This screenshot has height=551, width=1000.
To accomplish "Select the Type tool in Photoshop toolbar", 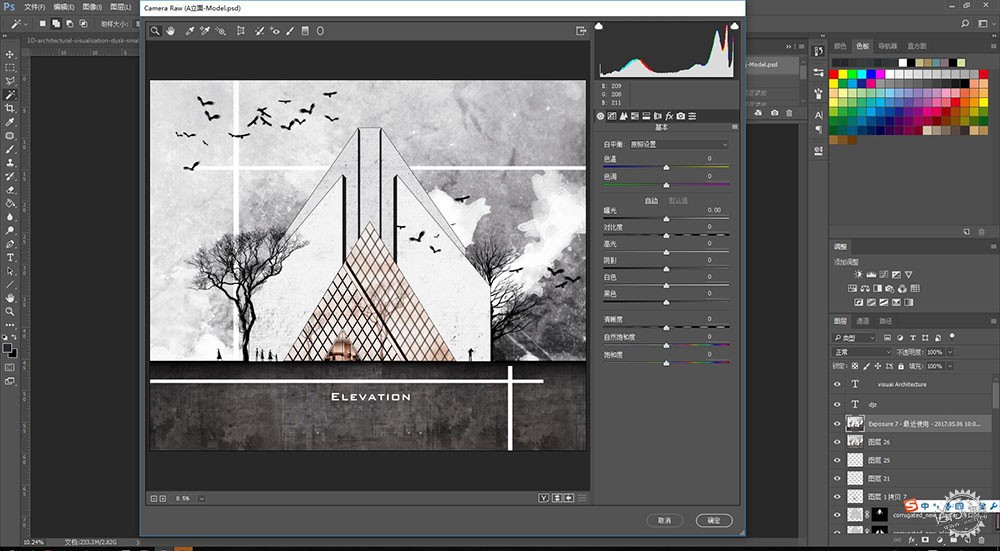I will (x=10, y=258).
